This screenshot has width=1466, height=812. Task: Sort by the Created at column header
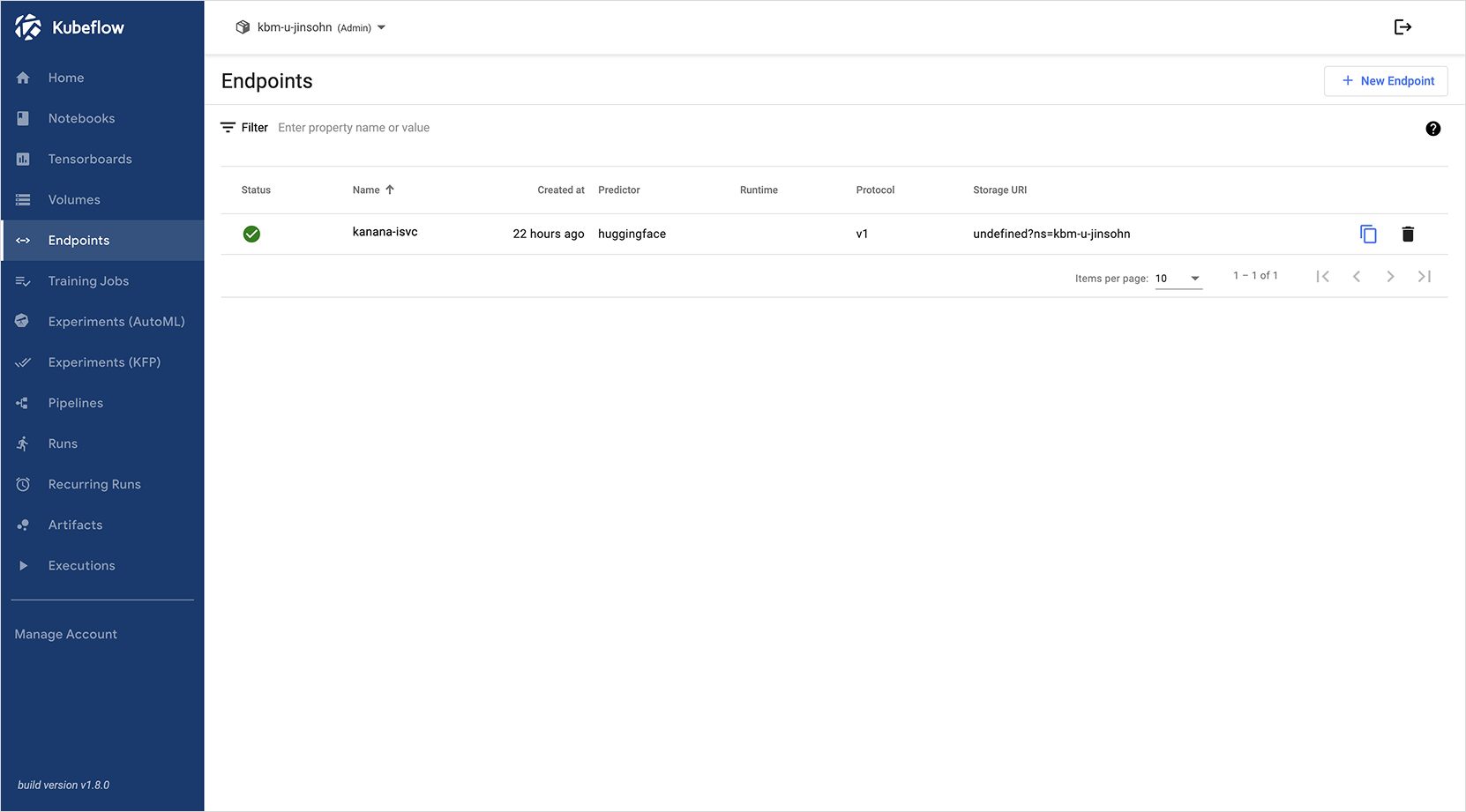coord(561,190)
